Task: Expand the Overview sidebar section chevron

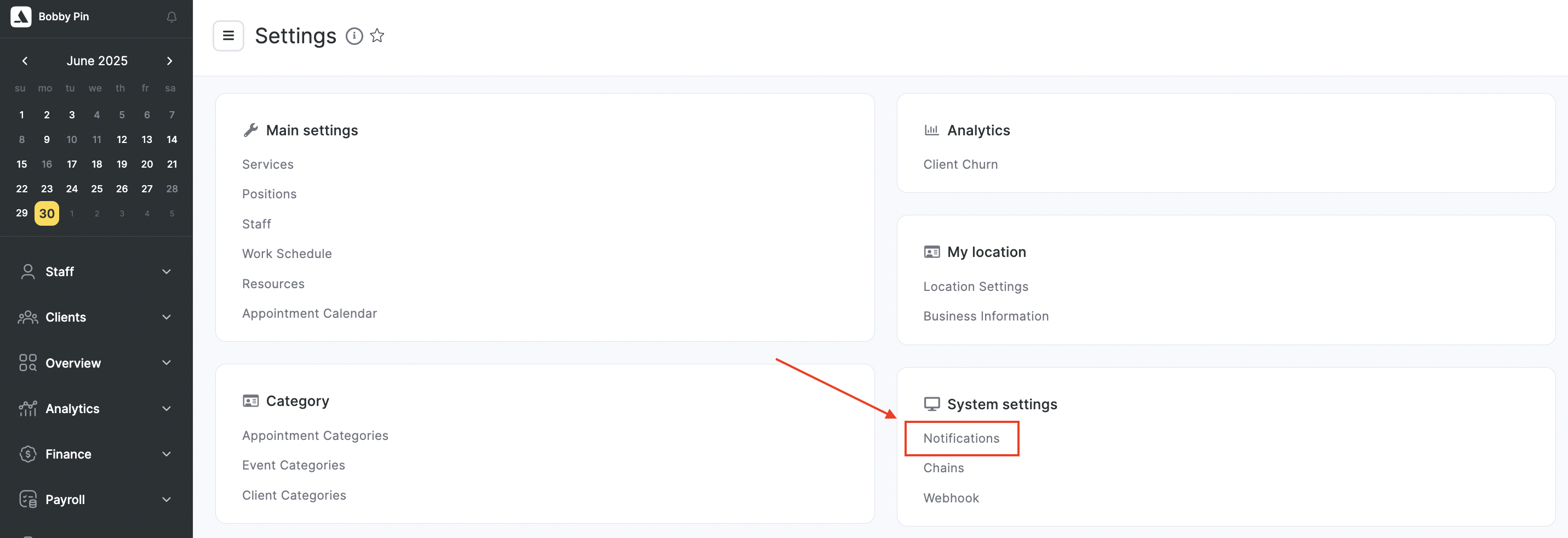Action: (x=166, y=363)
